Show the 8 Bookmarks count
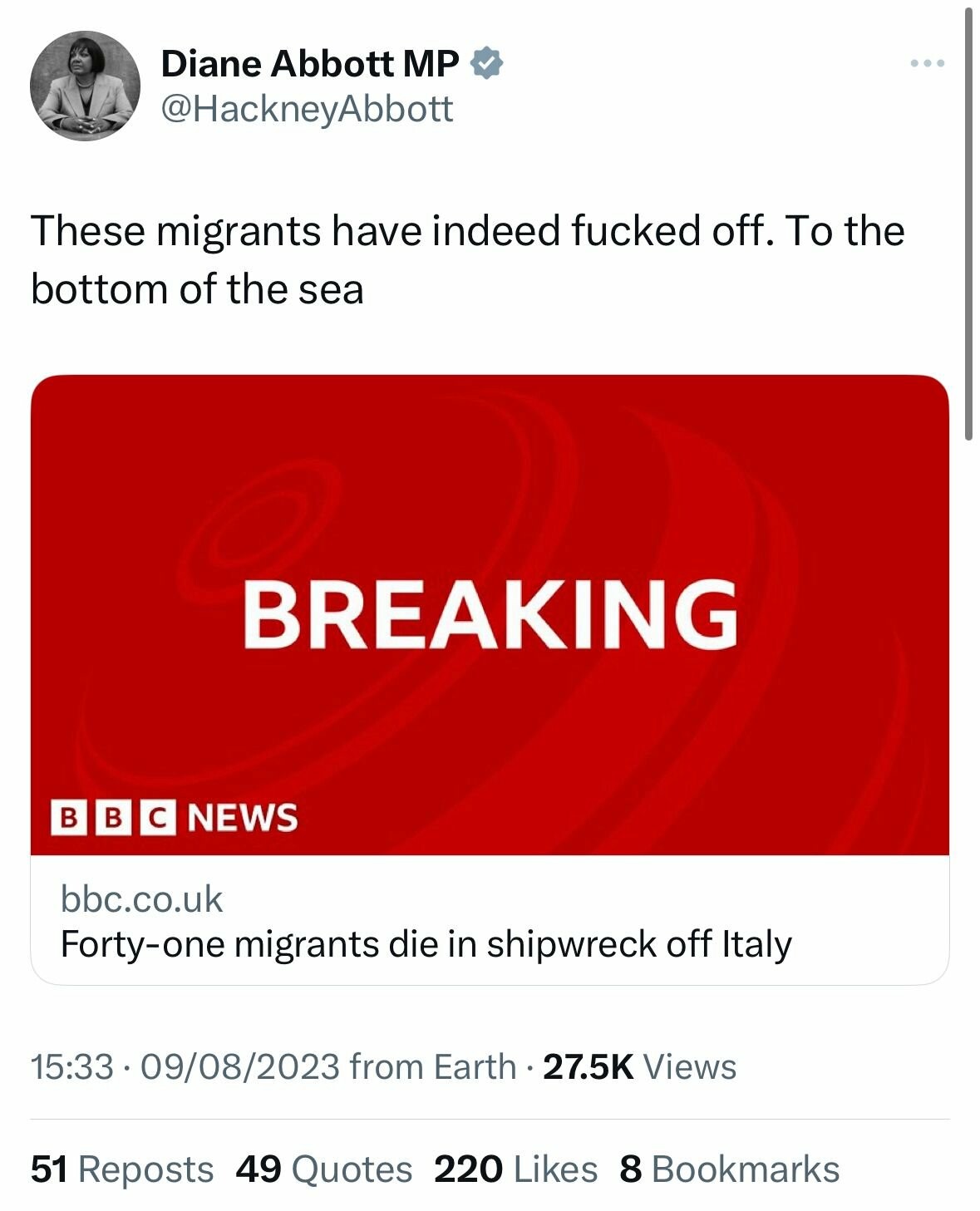 coord(729,1169)
